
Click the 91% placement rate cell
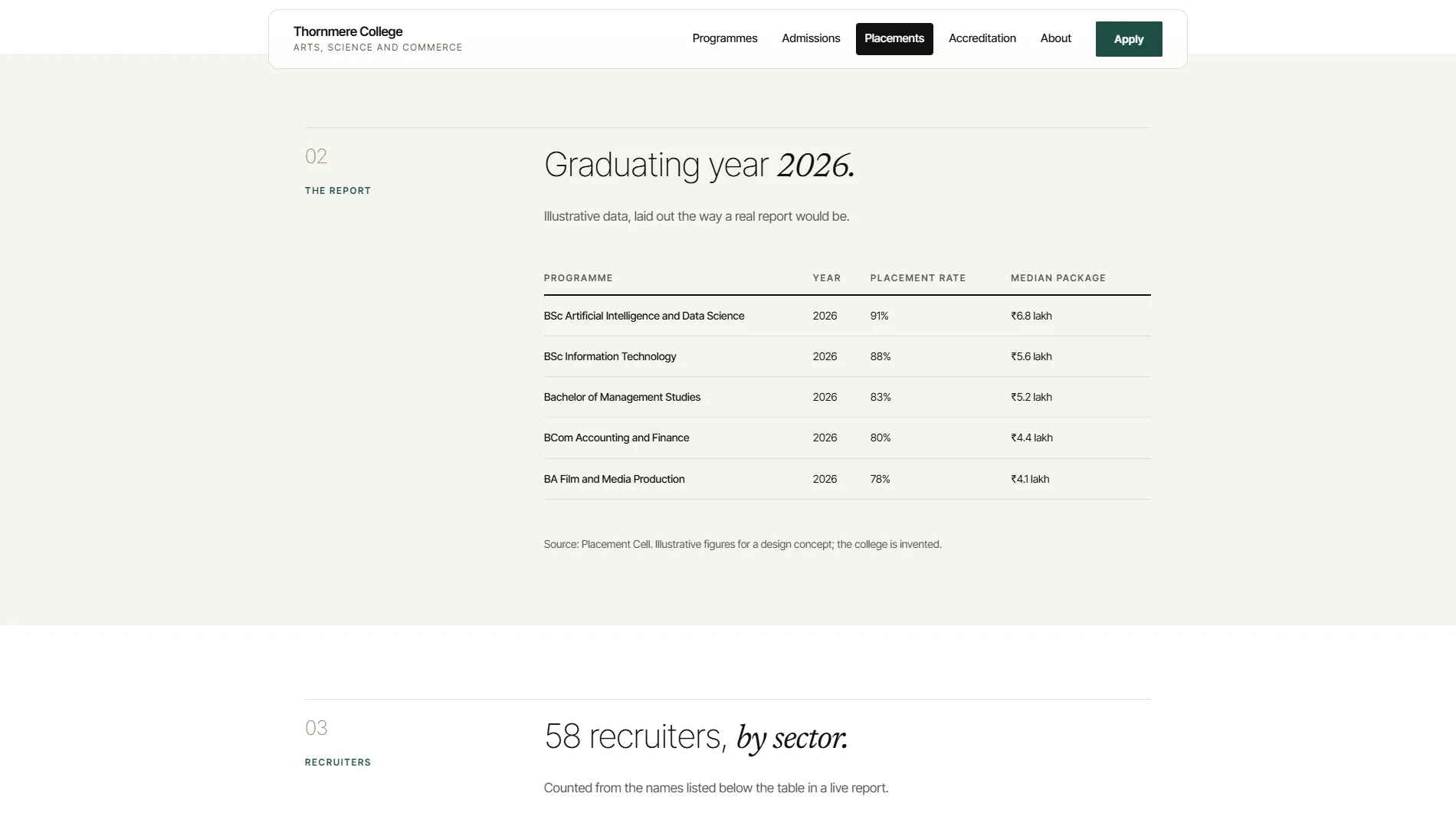click(x=879, y=316)
